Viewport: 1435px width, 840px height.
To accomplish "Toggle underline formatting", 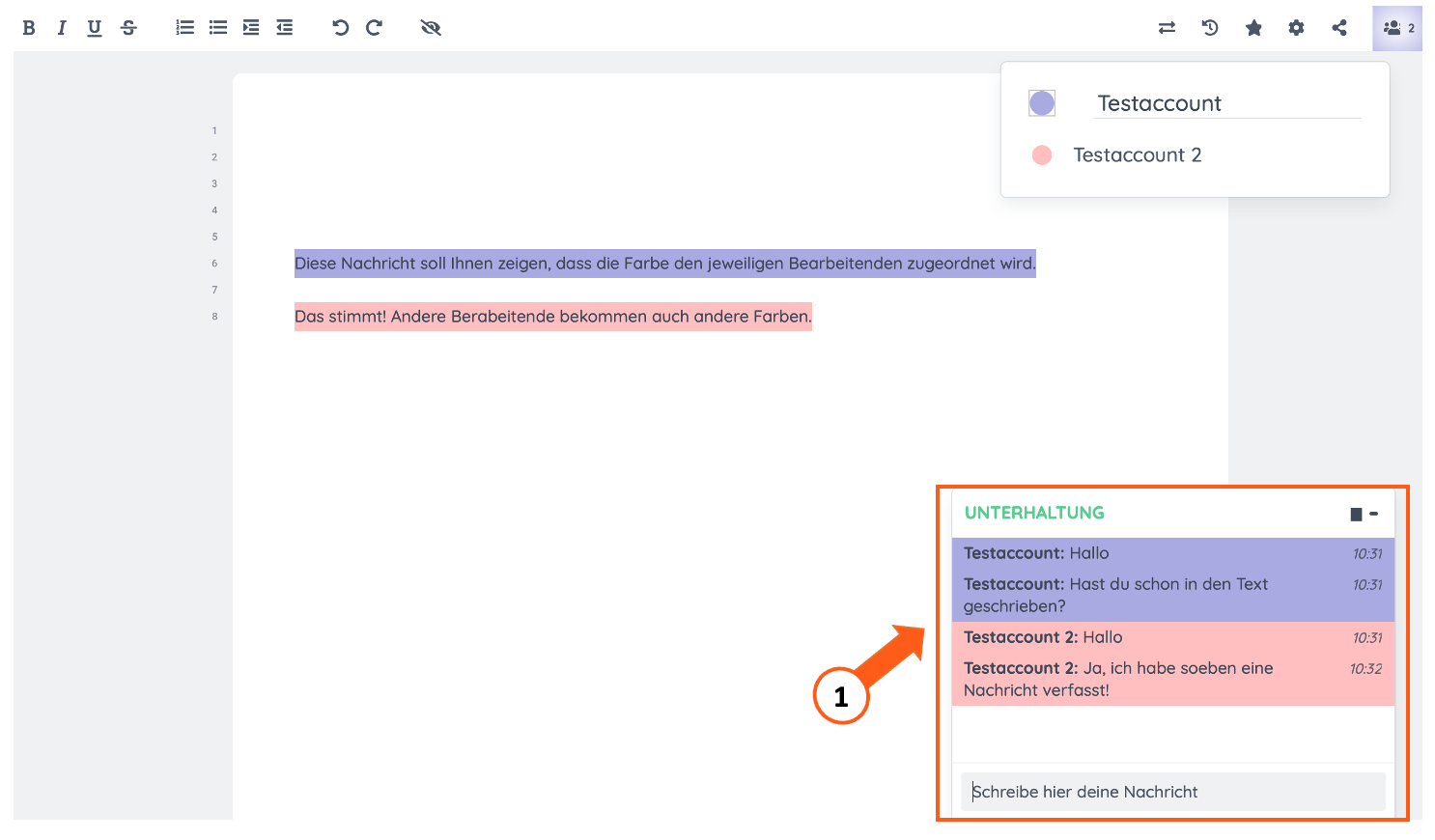I will (95, 28).
